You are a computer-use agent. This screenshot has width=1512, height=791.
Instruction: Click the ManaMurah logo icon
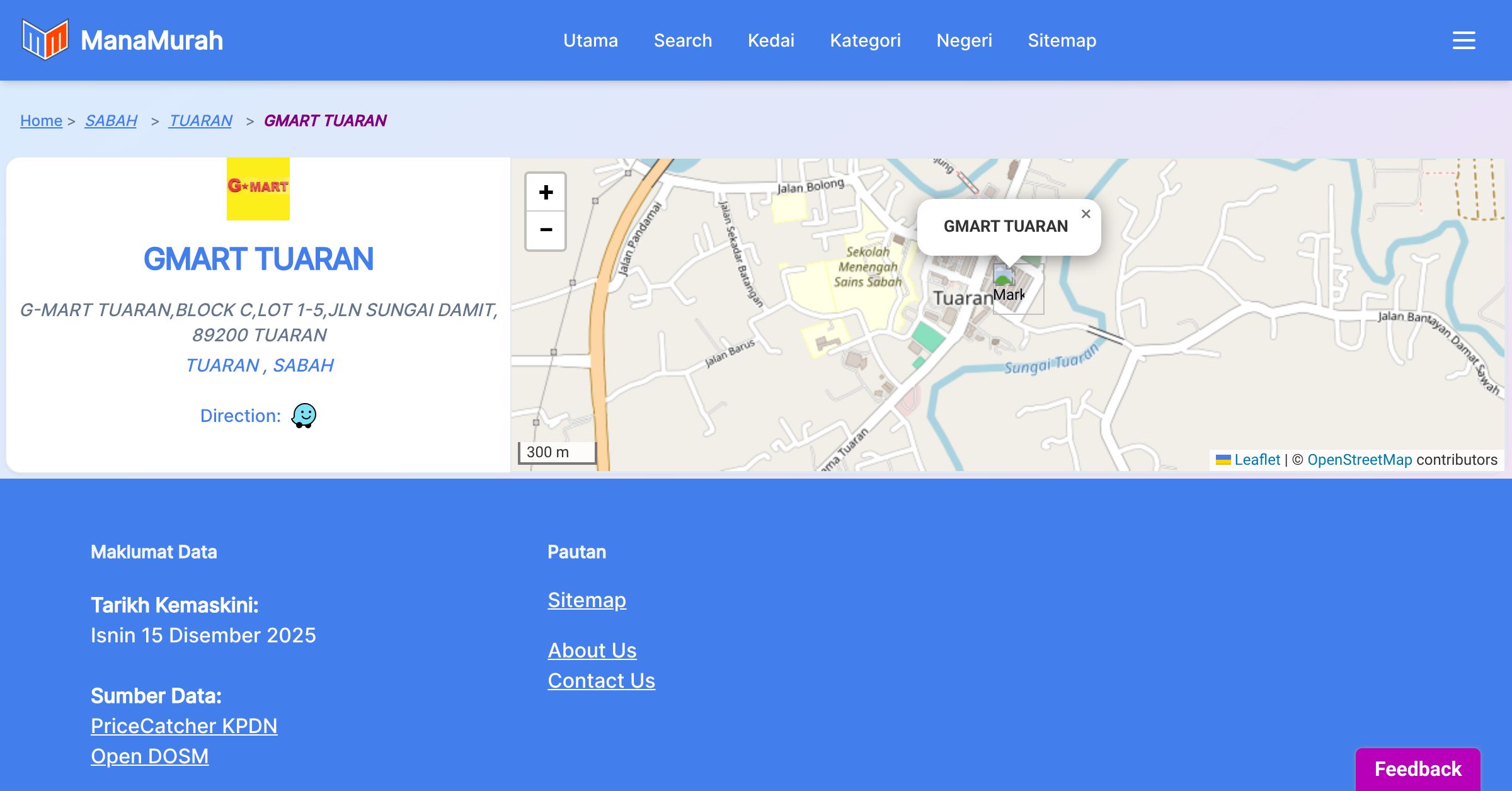tap(45, 40)
